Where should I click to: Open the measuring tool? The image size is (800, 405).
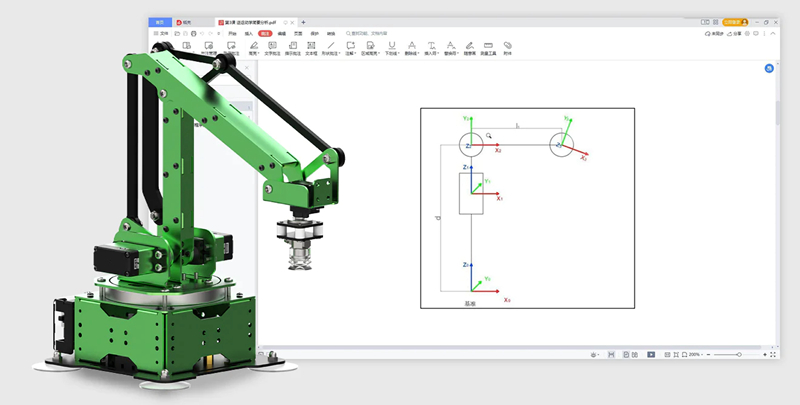[488, 47]
